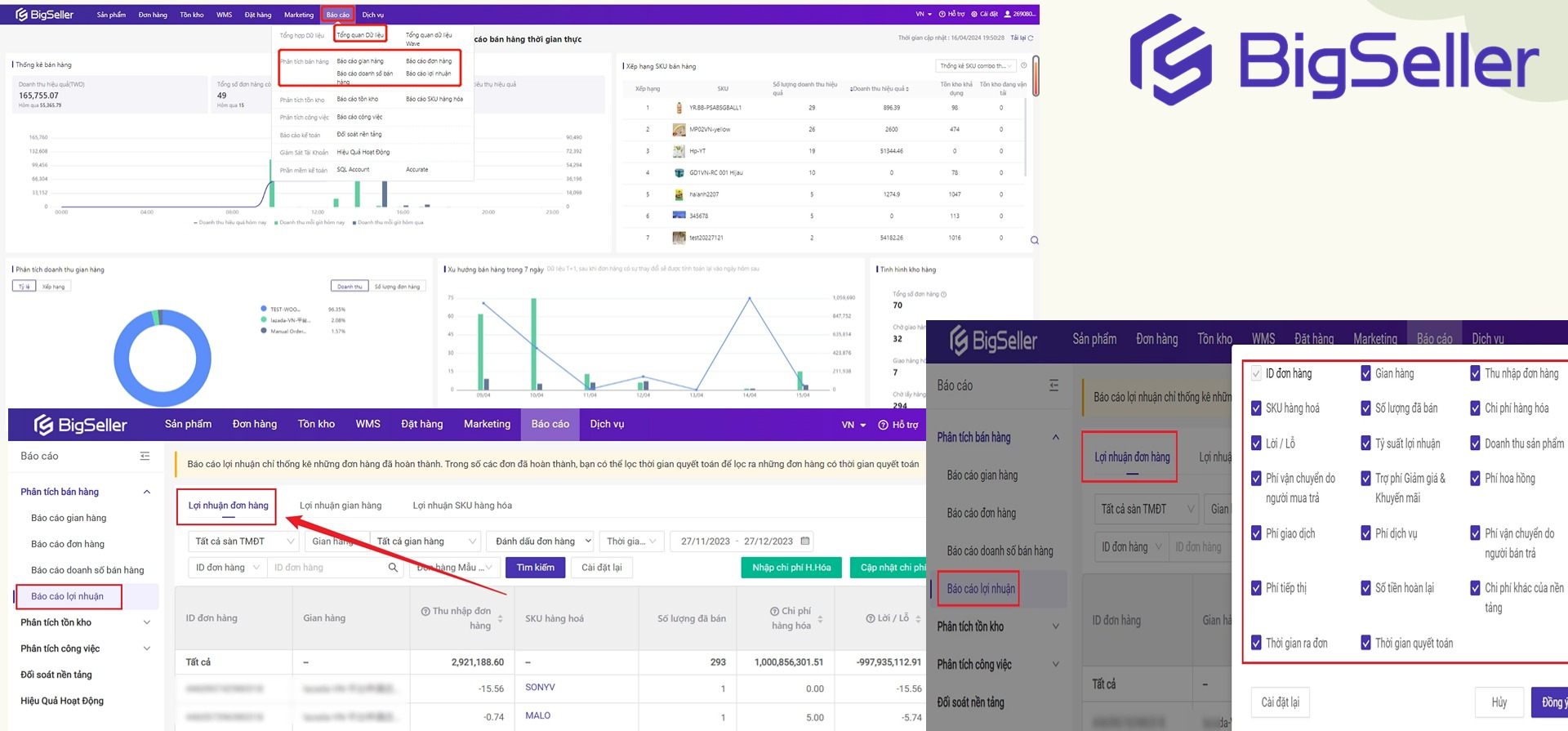The height and width of the screenshot is (731, 1568).
Task: Switch to Lợi nhuận gian hàng tab
Action: (x=341, y=506)
